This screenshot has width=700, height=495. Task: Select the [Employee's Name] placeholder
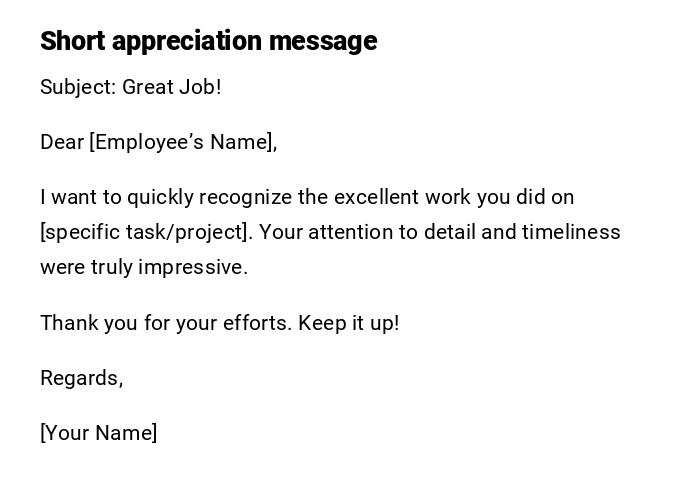click(183, 142)
